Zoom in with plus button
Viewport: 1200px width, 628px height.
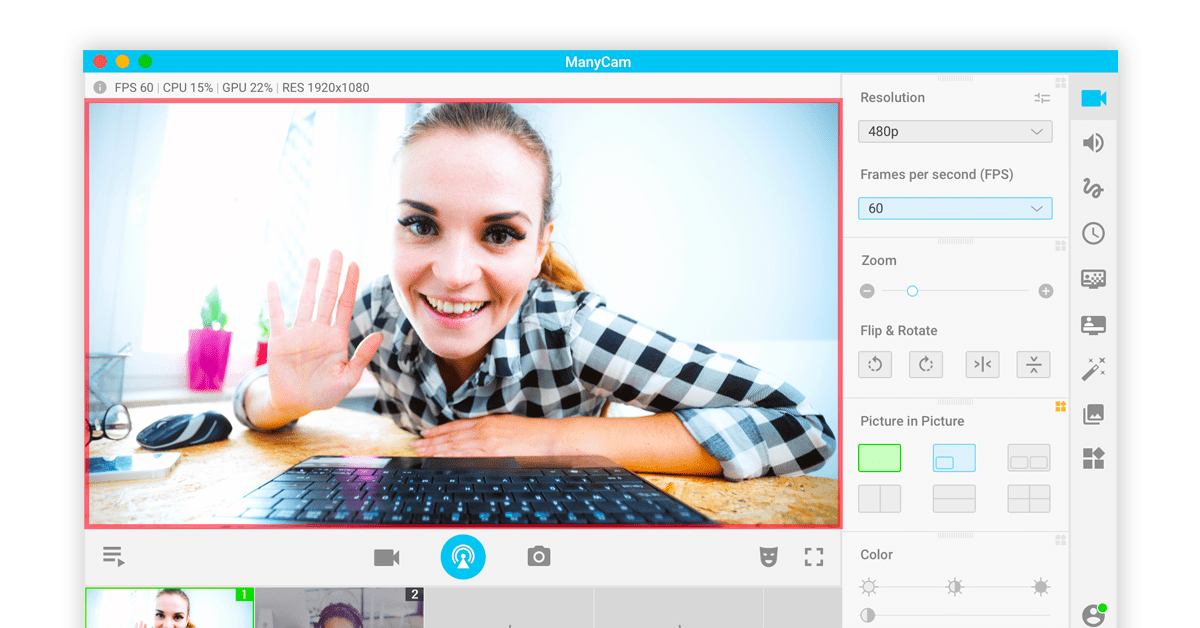tap(1046, 291)
